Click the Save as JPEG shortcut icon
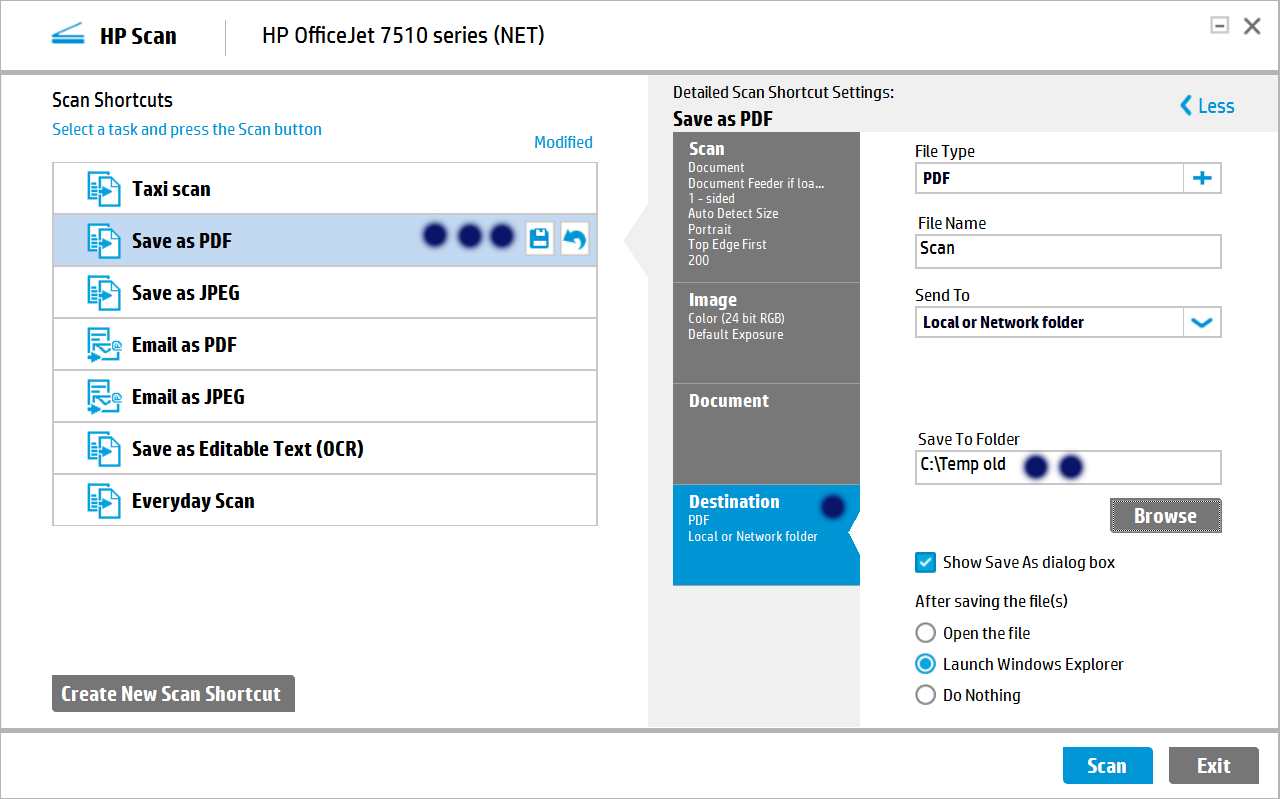This screenshot has width=1280, height=799. pos(104,293)
